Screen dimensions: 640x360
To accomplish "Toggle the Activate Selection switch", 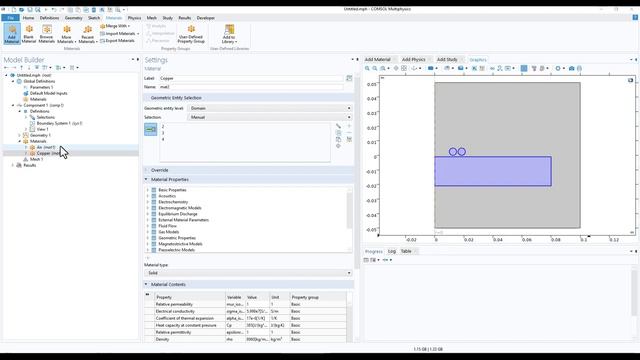I will click(x=151, y=129).
